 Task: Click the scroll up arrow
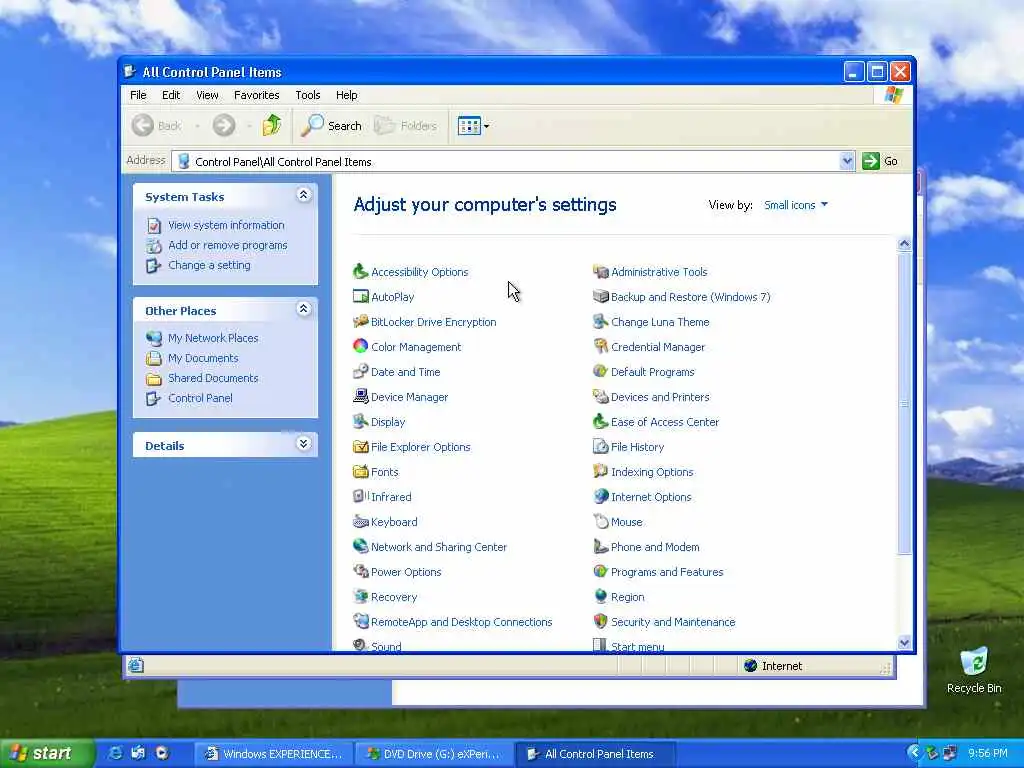pos(904,244)
